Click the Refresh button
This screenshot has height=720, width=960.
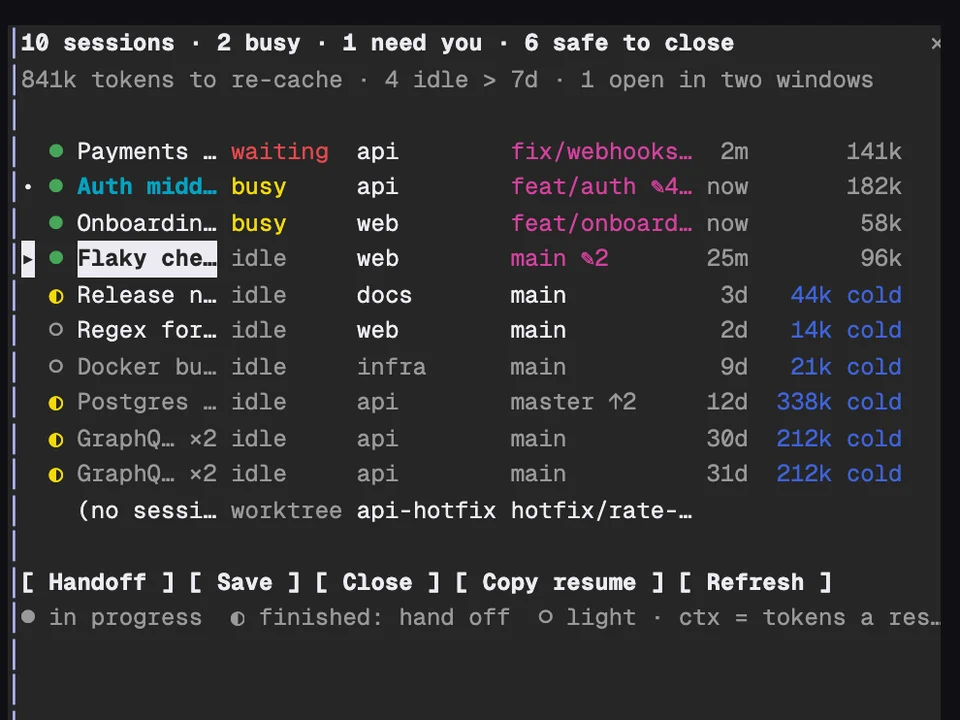(755, 582)
